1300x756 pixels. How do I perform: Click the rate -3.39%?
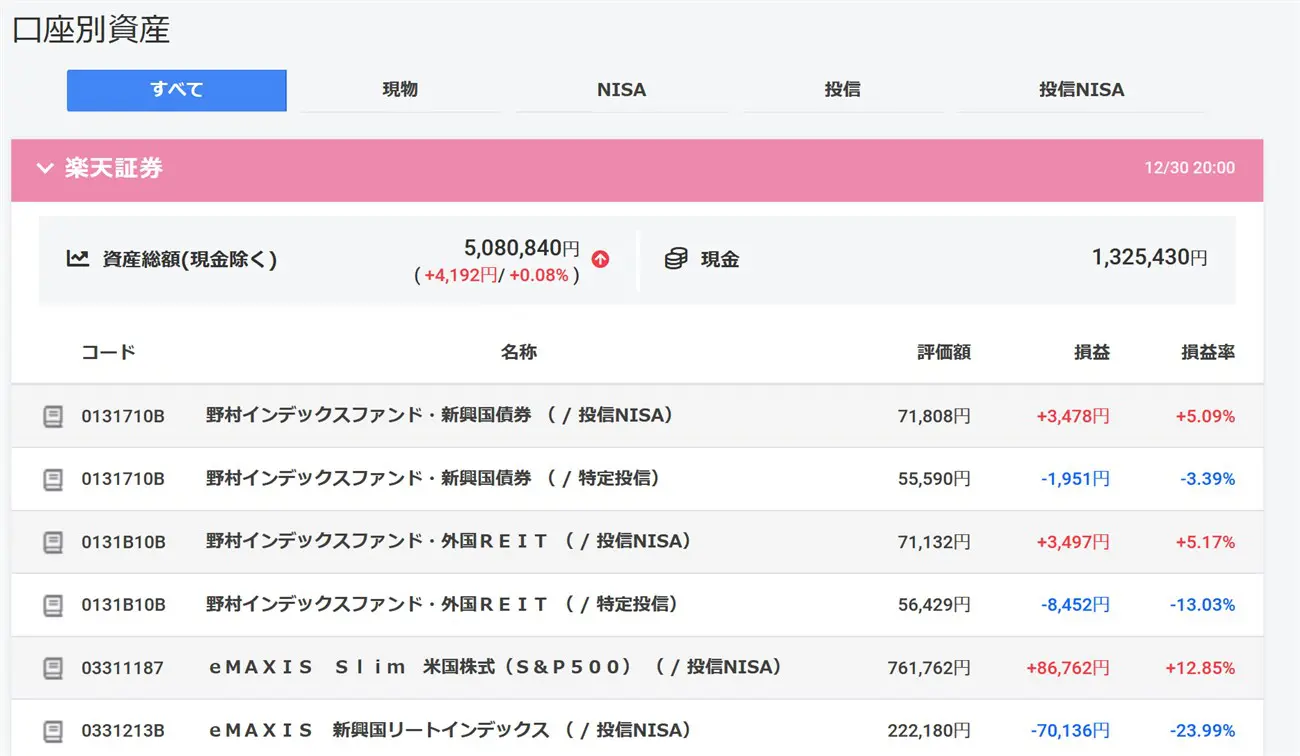point(1207,479)
